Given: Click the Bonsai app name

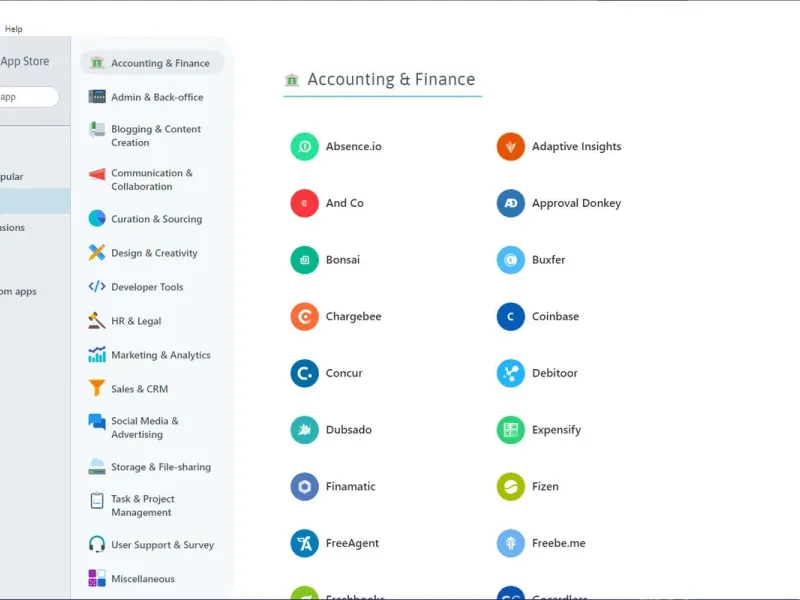Looking at the screenshot, I should [x=343, y=260].
